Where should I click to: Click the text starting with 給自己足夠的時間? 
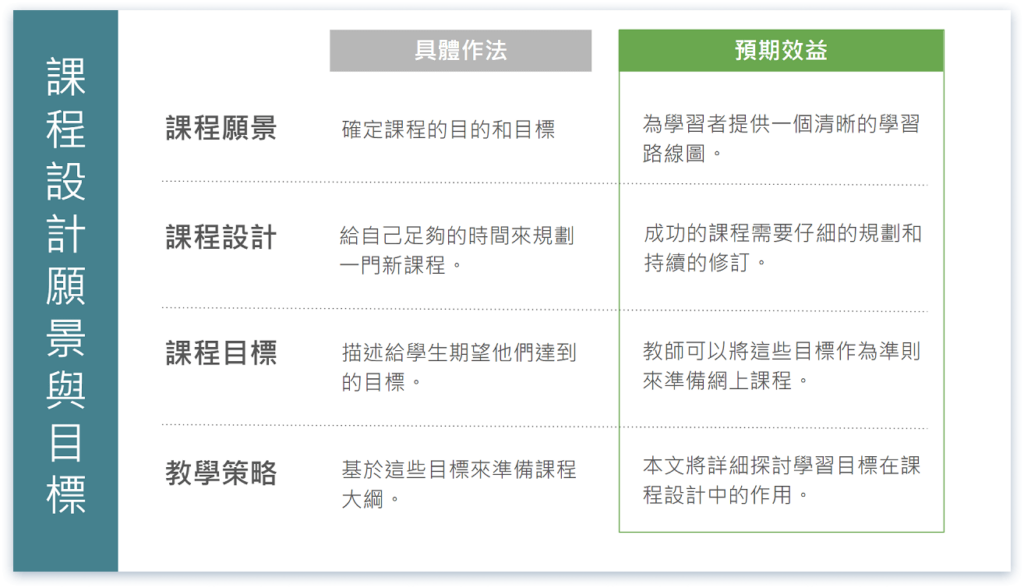(x=458, y=251)
